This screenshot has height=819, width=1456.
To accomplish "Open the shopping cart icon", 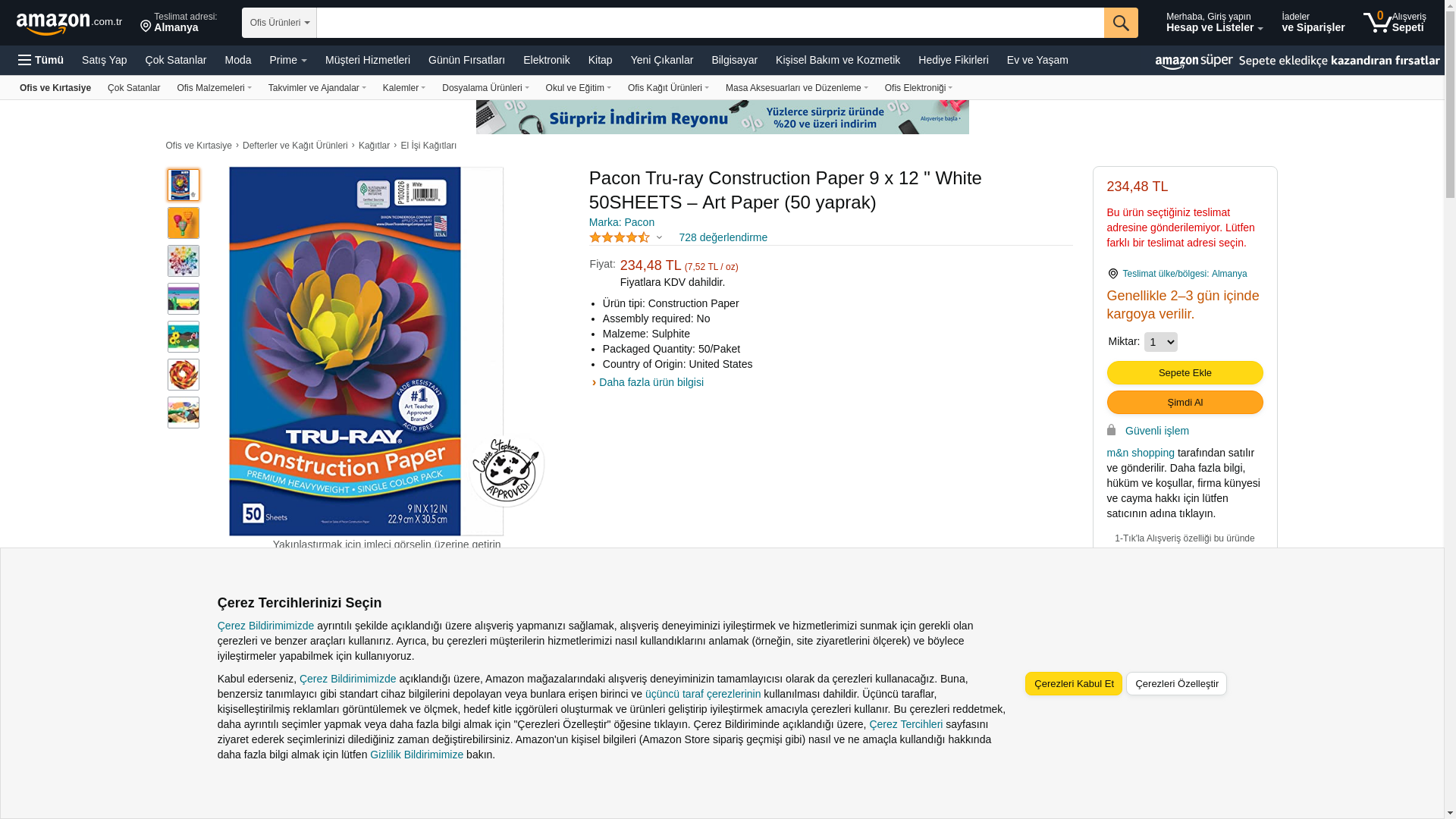I will (1395, 22).
